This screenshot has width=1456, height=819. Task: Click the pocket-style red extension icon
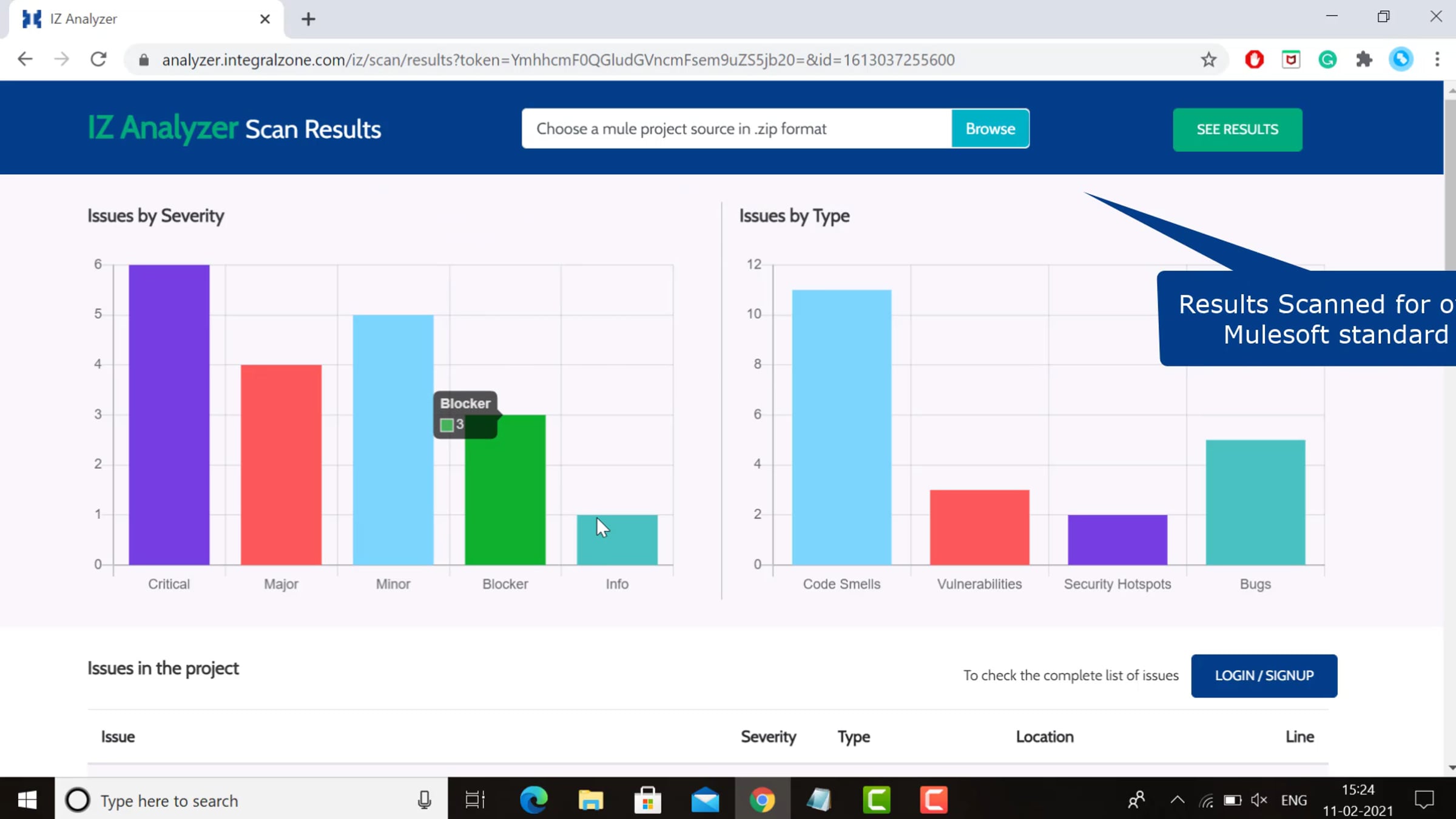pyautogui.click(x=1290, y=59)
